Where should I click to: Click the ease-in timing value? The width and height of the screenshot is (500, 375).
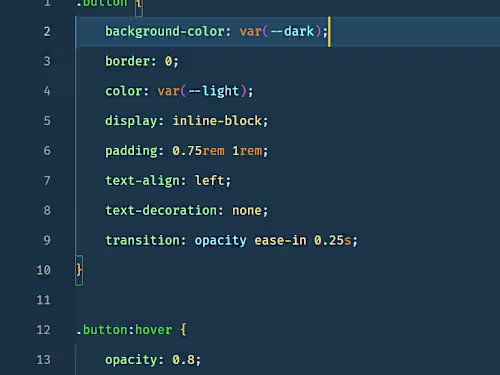280,240
